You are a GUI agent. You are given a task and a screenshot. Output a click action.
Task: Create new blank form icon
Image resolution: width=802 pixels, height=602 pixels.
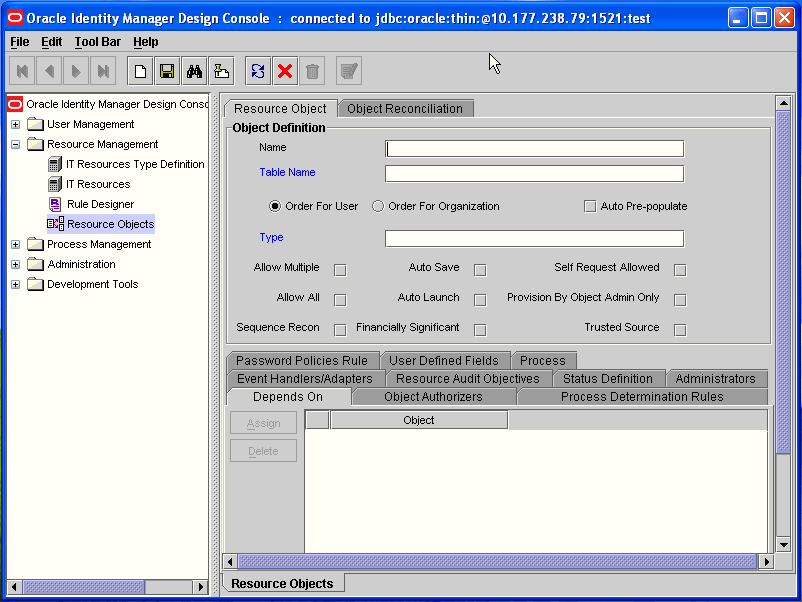coord(140,71)
